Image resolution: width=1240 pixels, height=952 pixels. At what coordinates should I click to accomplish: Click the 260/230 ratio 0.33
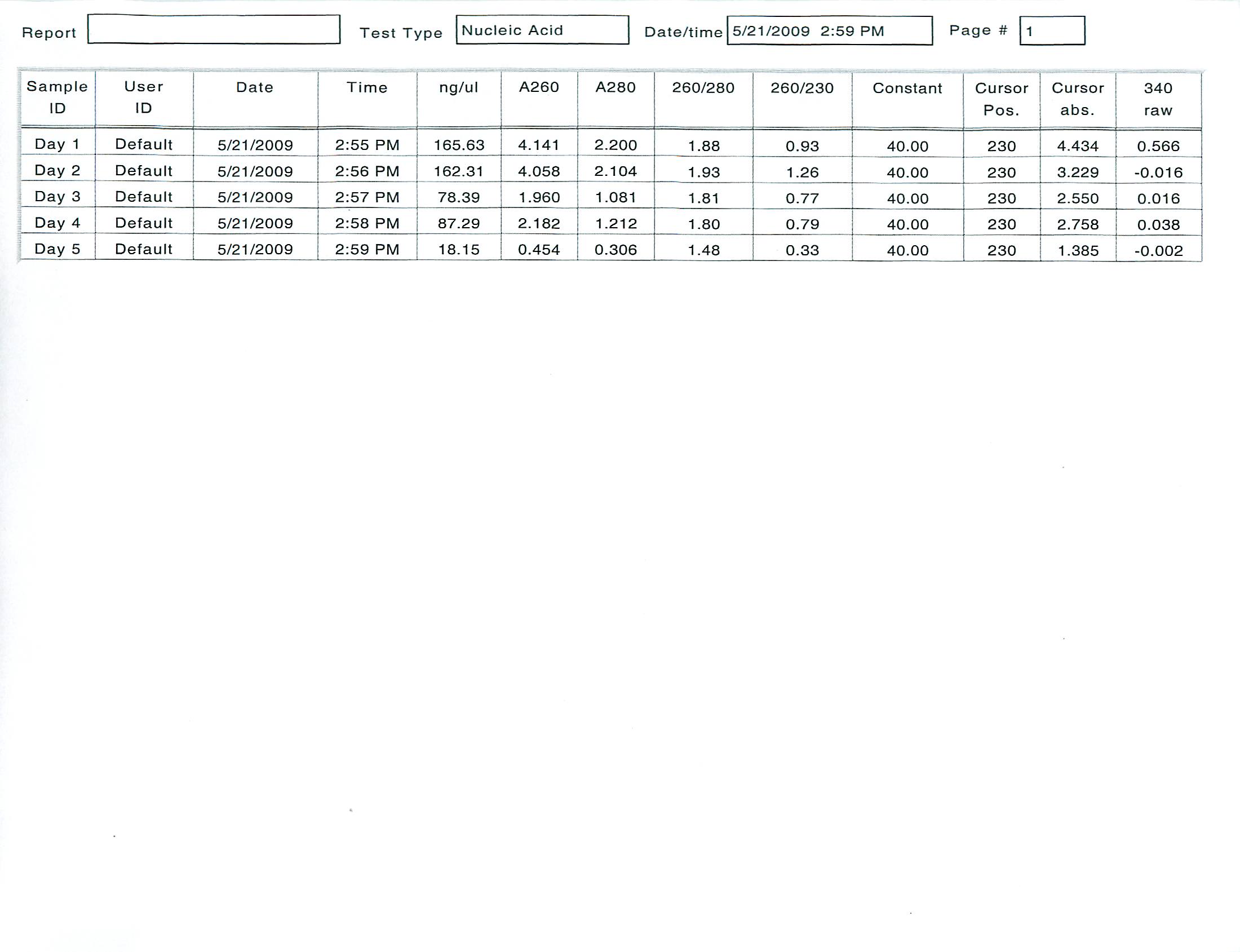(x=803, y=250)
